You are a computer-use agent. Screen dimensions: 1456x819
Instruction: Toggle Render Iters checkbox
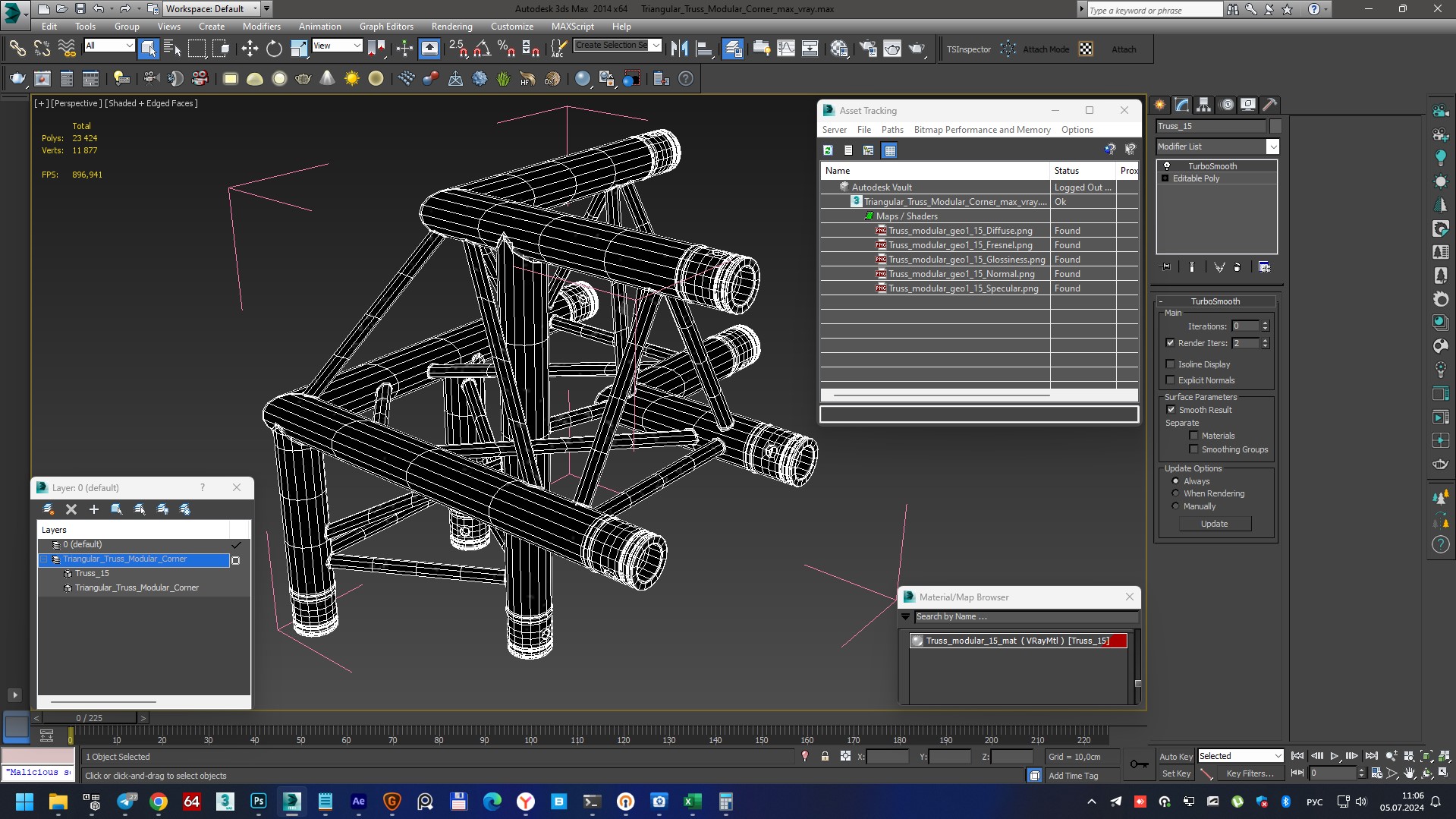pos(1170,343)
